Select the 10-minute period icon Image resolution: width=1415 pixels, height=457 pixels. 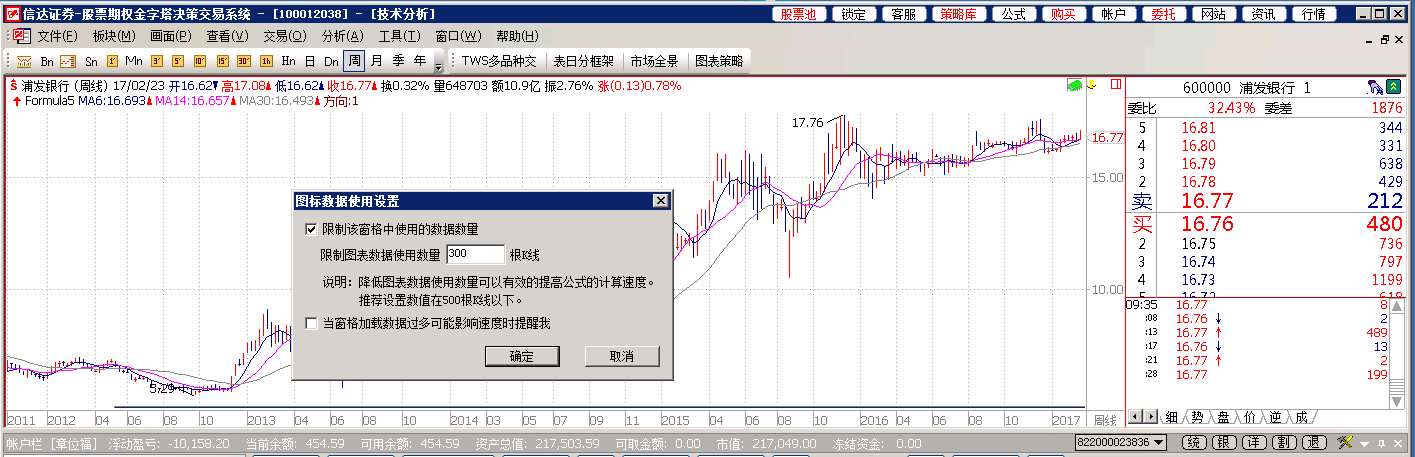pos(199,61)
